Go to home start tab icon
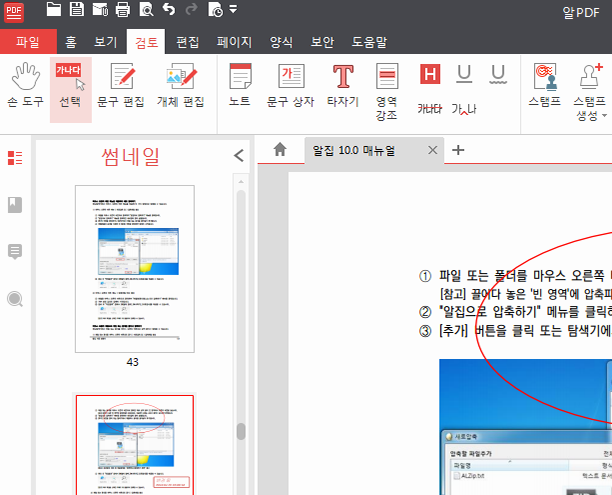The height and width of the screenshot is (495, 612). [x=280, y=150]
